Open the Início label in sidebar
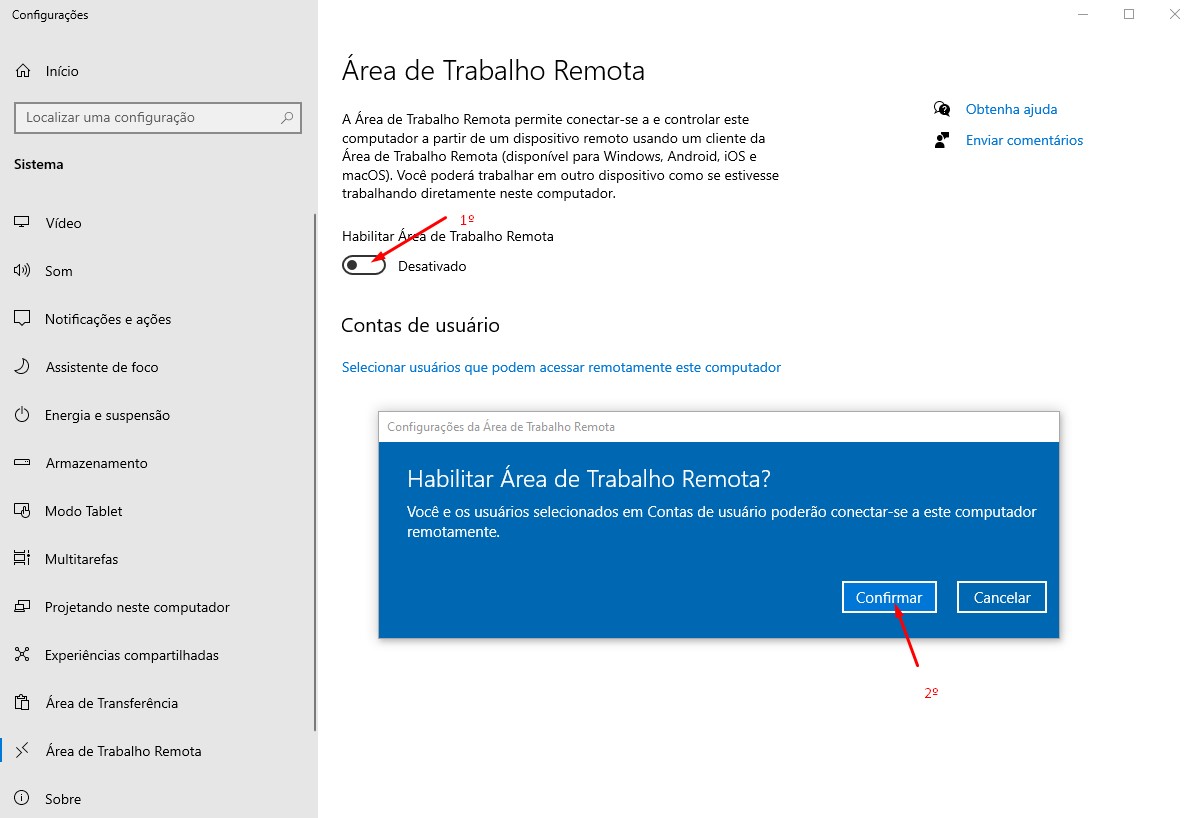Viewport: 1195px width, 818px height. point(62,71)
